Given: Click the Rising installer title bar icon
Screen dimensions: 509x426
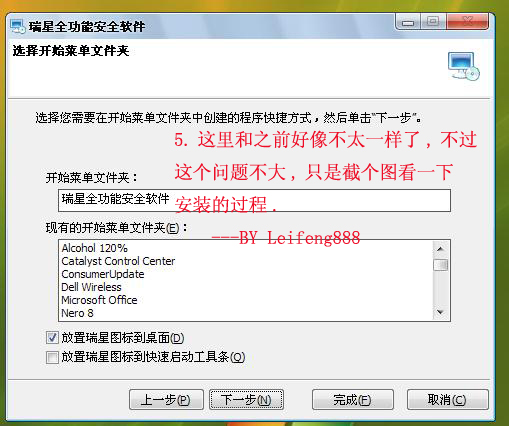Looking at the screenshot, I should point(18,27).
